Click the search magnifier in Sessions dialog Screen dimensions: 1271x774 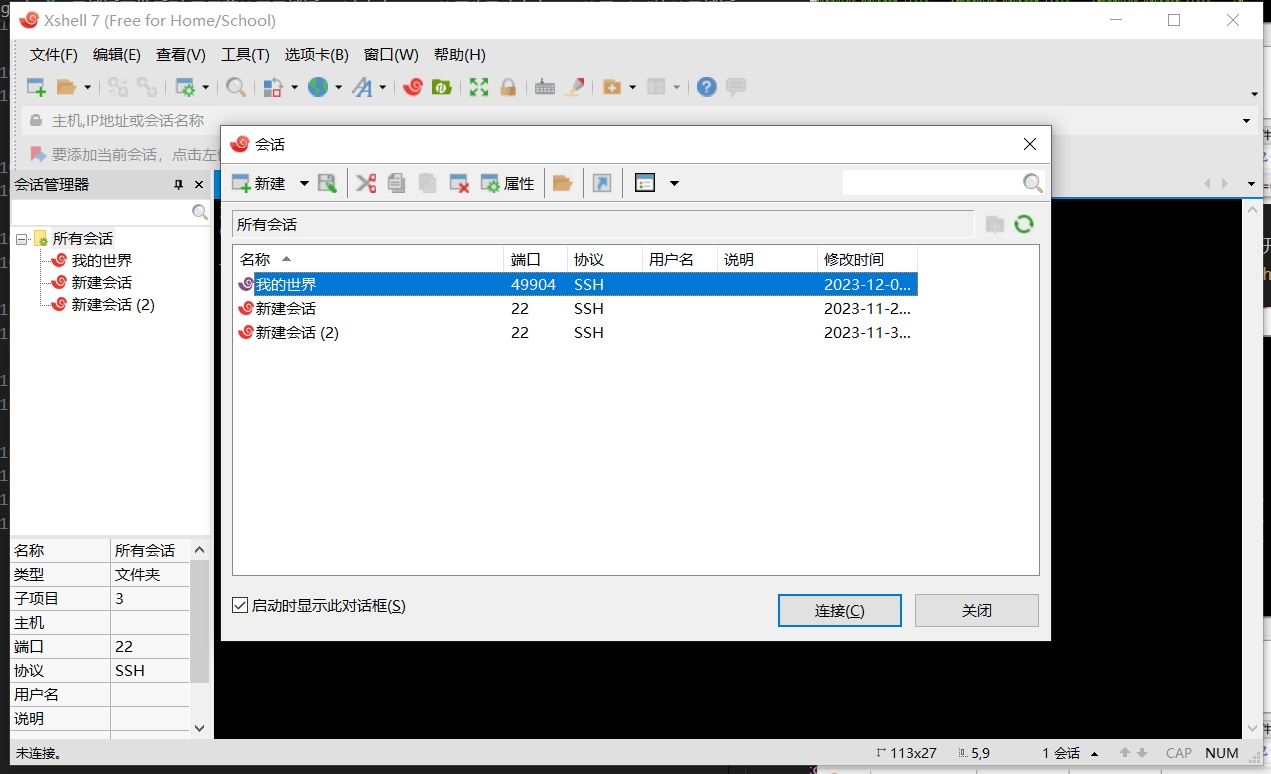click(1033, 183)
